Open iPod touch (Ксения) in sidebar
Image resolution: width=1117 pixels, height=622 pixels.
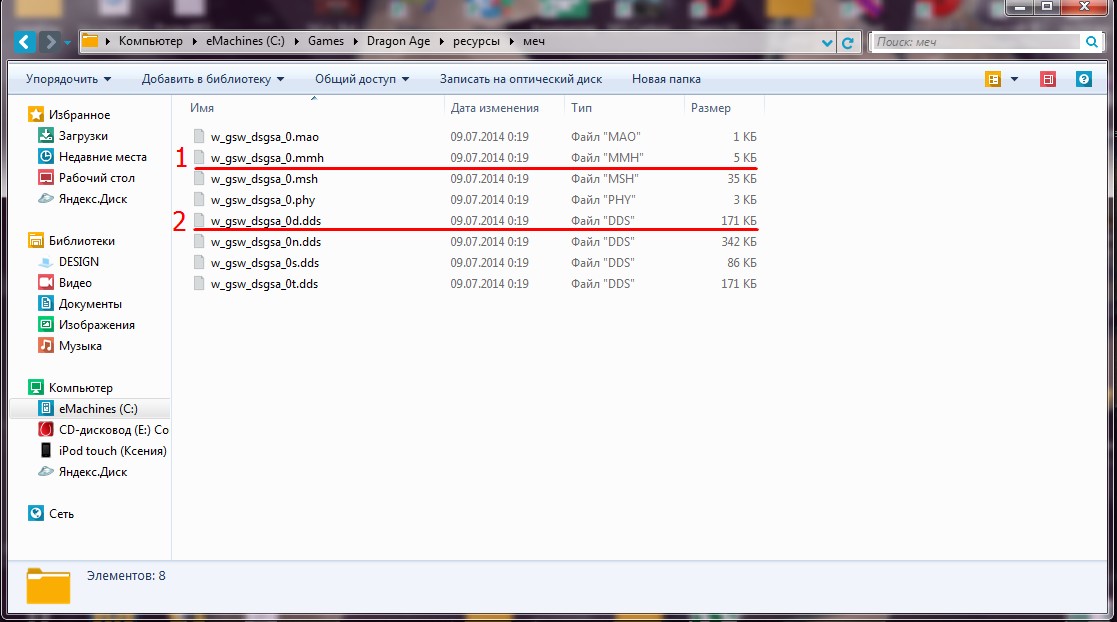[113, 451]
